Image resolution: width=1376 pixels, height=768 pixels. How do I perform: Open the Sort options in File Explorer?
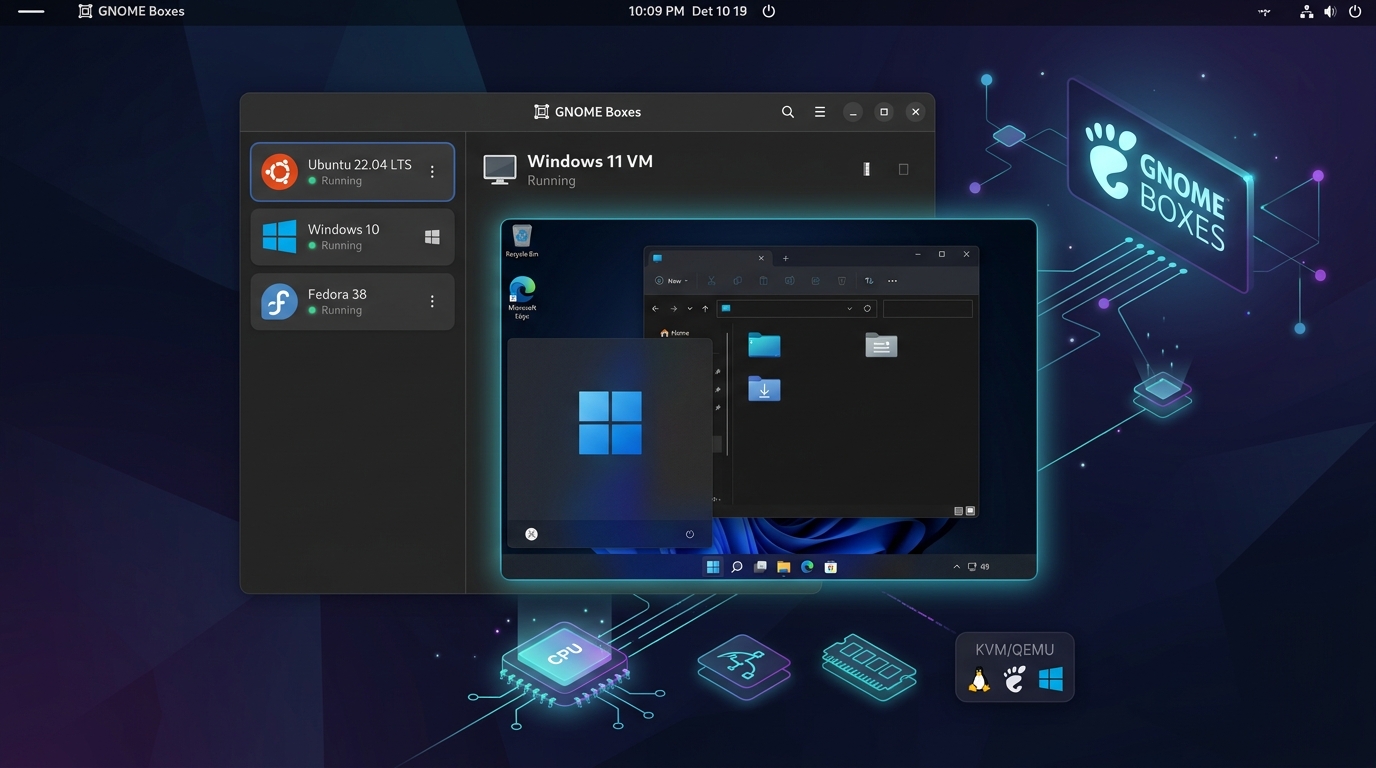pos(868,281)
